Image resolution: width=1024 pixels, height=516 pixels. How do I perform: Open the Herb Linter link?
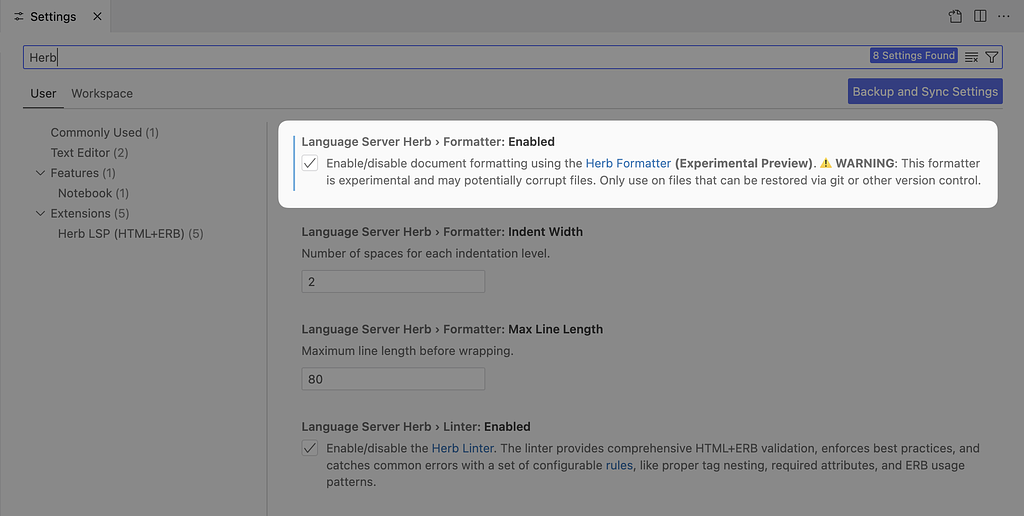coord(463,448)
